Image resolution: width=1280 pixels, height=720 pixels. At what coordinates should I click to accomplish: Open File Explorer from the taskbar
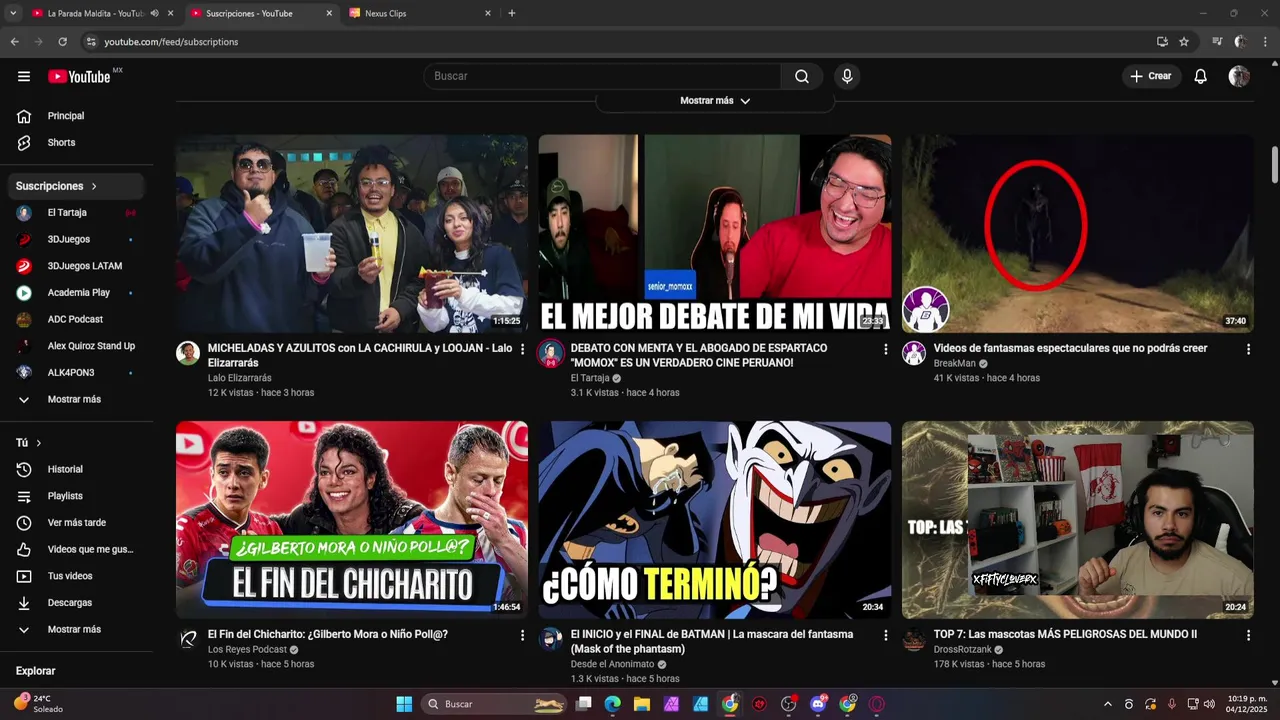point(642,704)
